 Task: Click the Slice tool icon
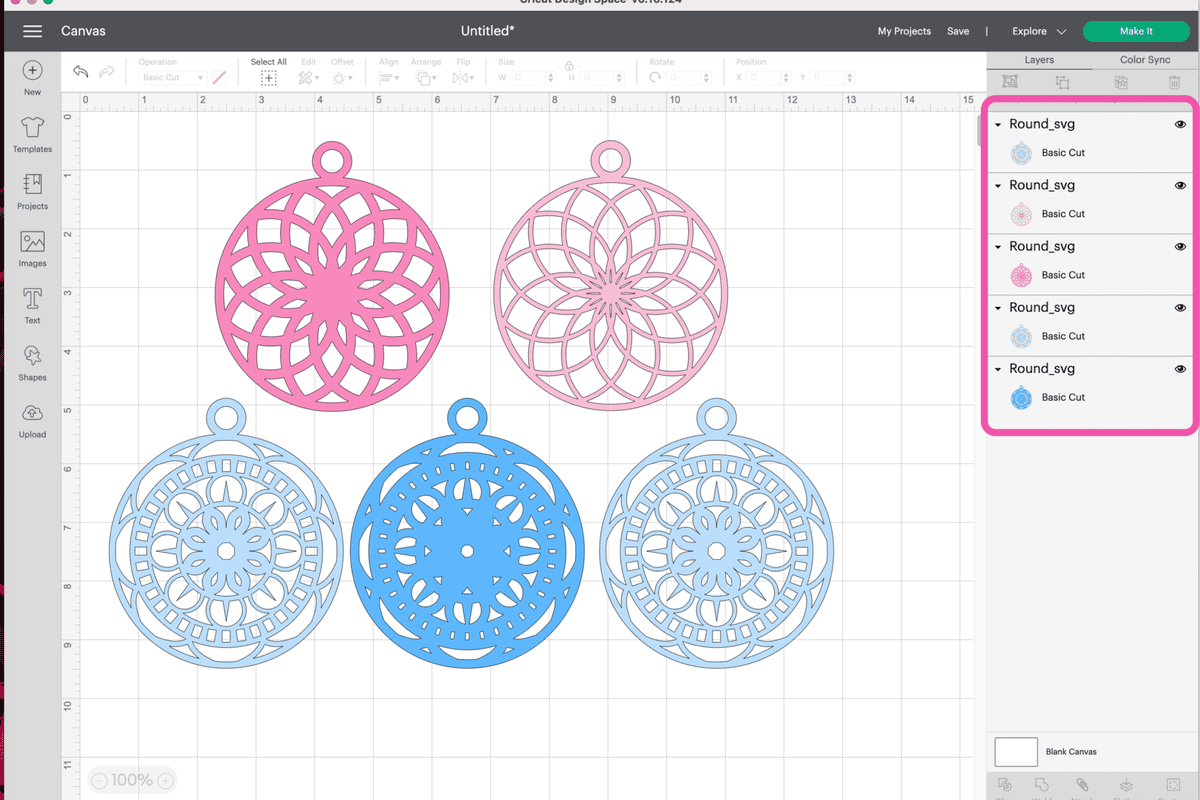1005,785
